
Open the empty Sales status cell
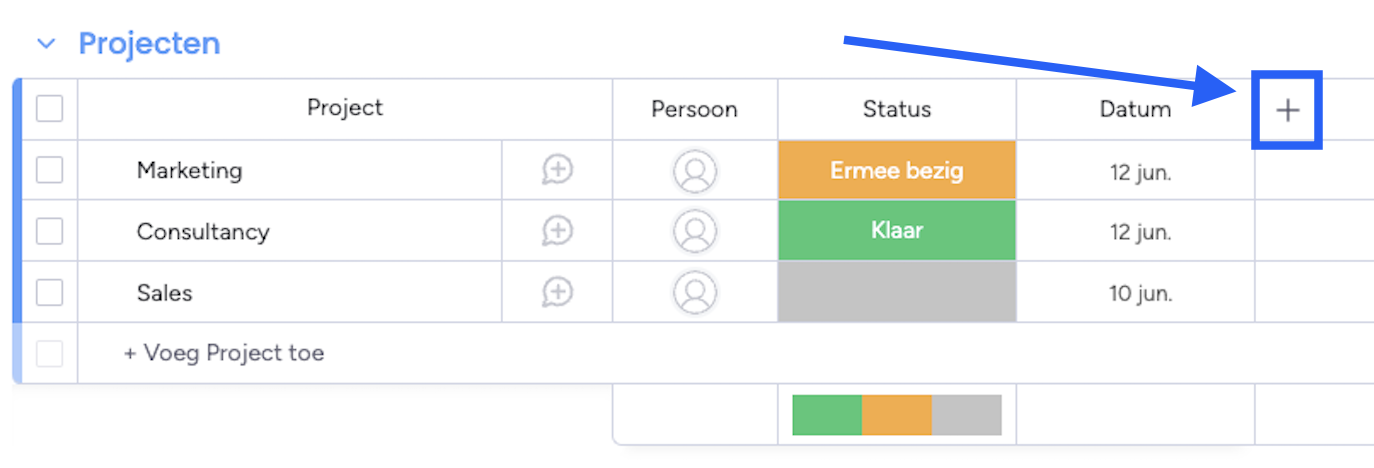[897, 292]
